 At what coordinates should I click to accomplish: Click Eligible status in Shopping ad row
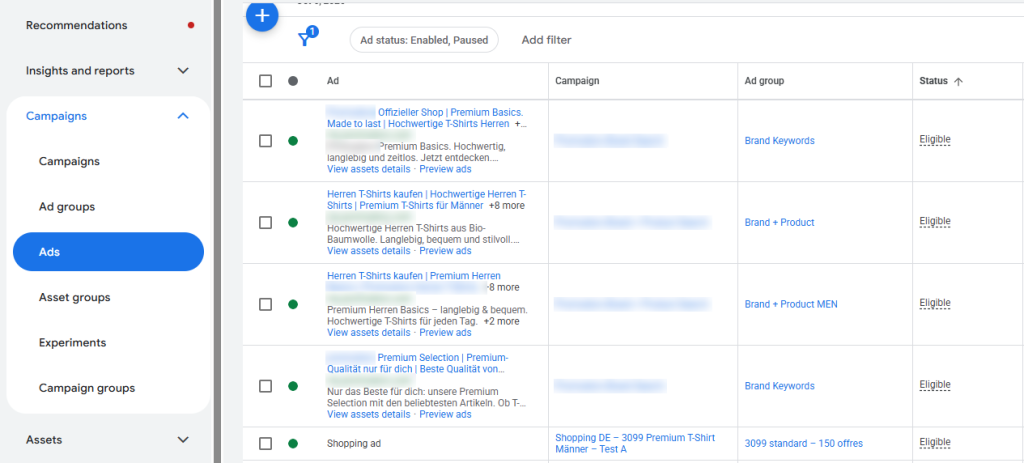935,442
